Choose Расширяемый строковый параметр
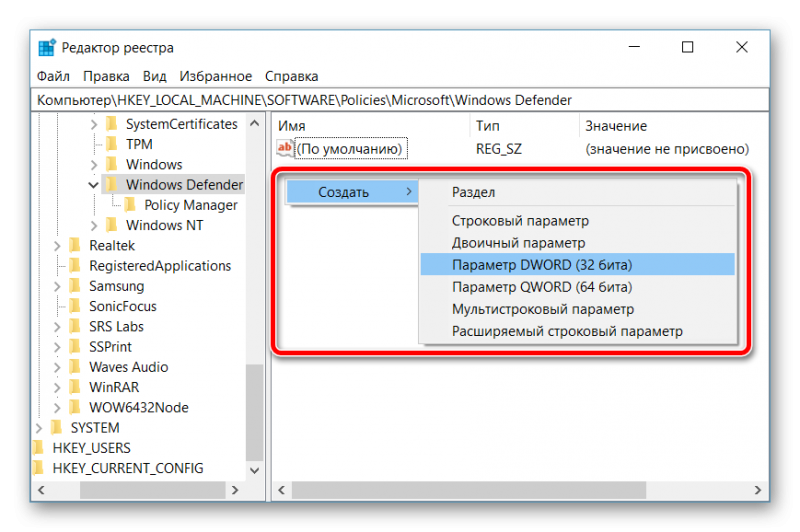The width and height of the screenshot is (800, 532). click(578, 332)
